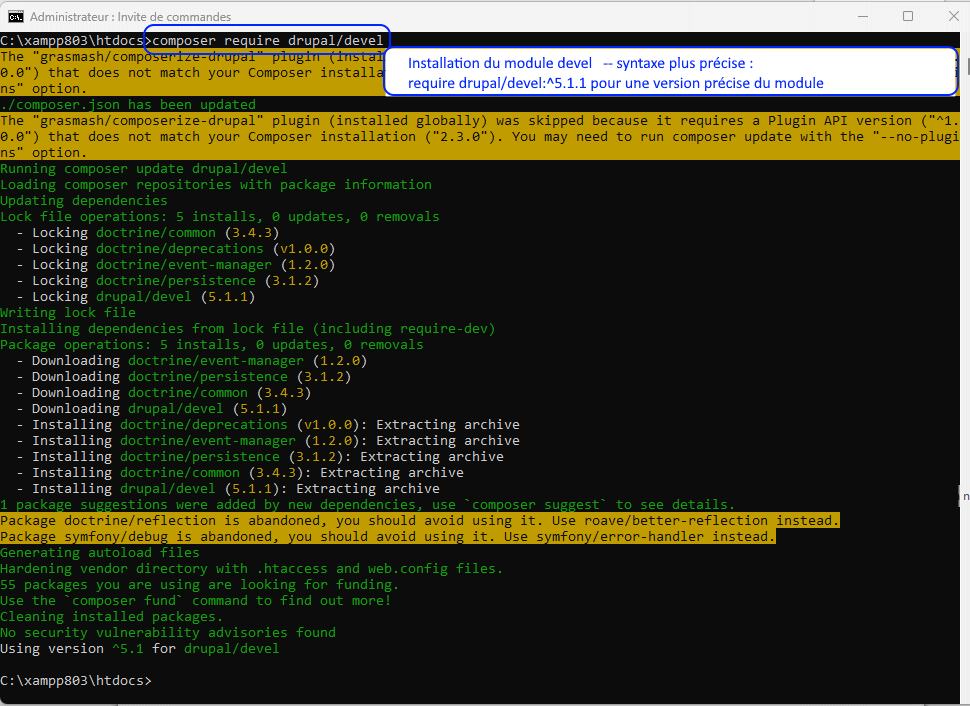Click the 'Administrateur : Invite de commandes' title
The image size is (970, 706).
point(130,17)
